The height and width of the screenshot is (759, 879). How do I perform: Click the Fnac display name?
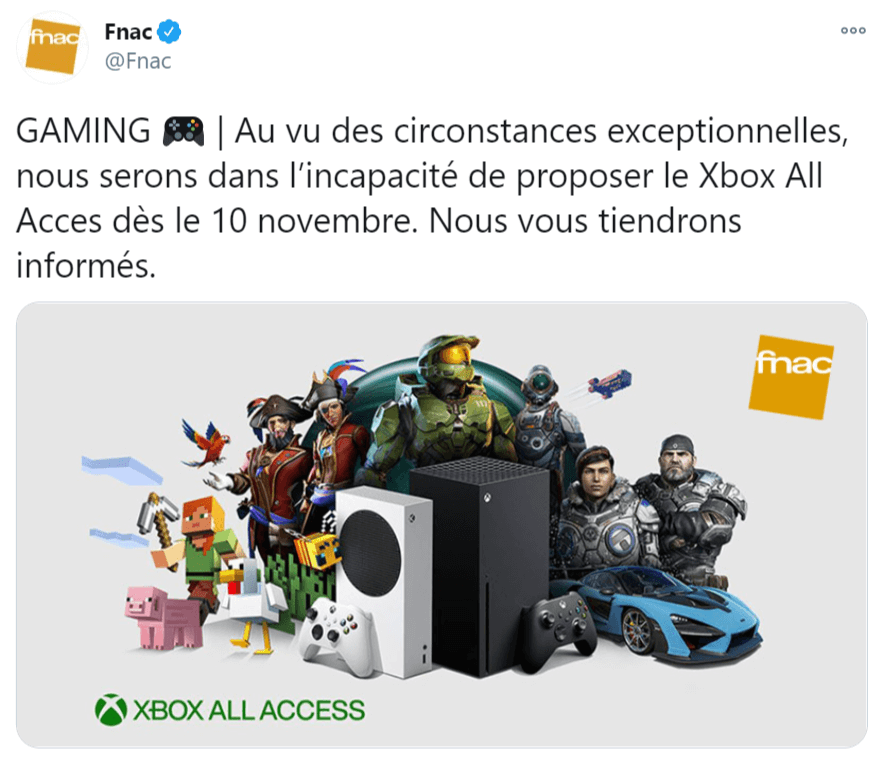[128, 32]
